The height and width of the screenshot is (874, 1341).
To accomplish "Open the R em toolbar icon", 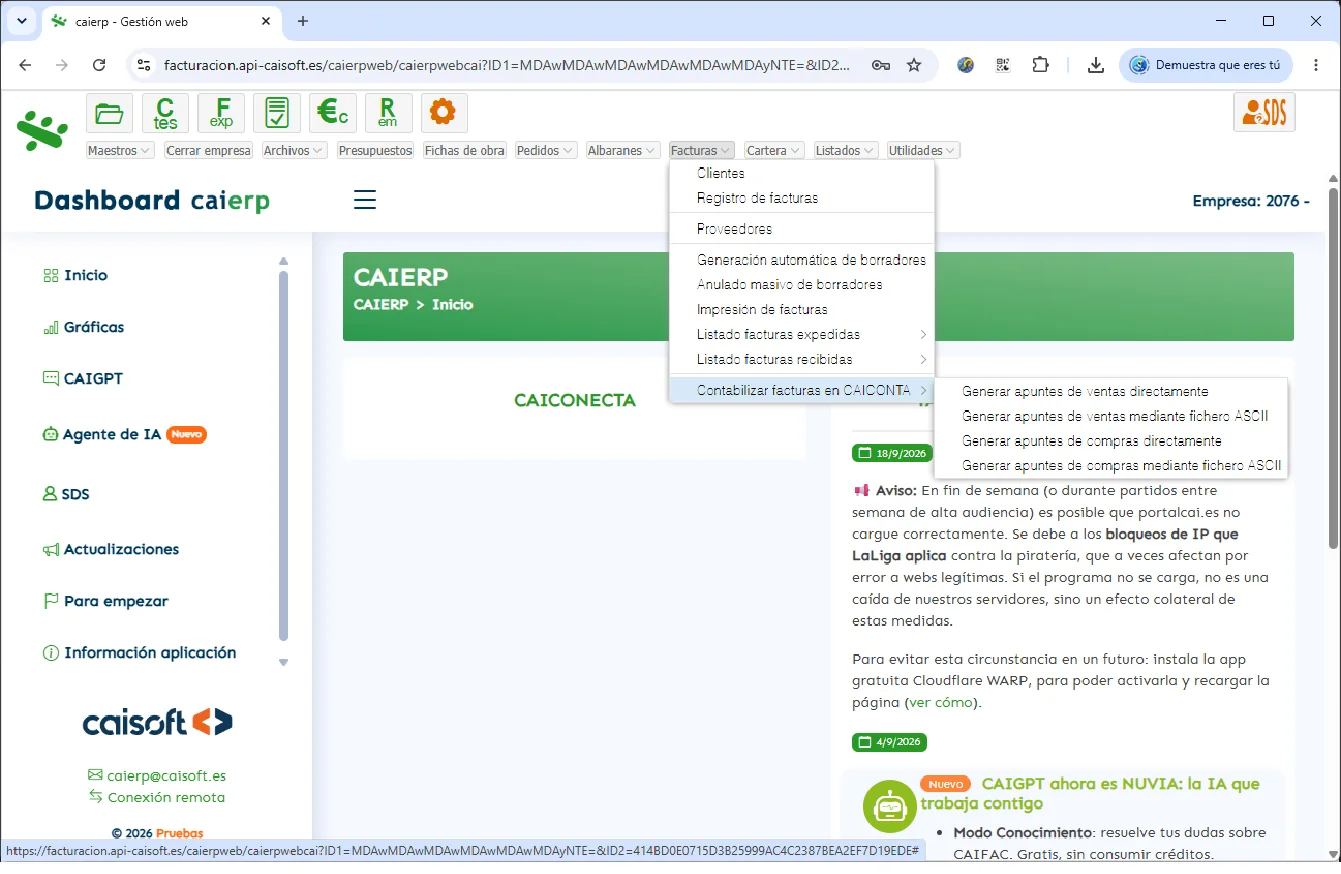I will [388, 113].
